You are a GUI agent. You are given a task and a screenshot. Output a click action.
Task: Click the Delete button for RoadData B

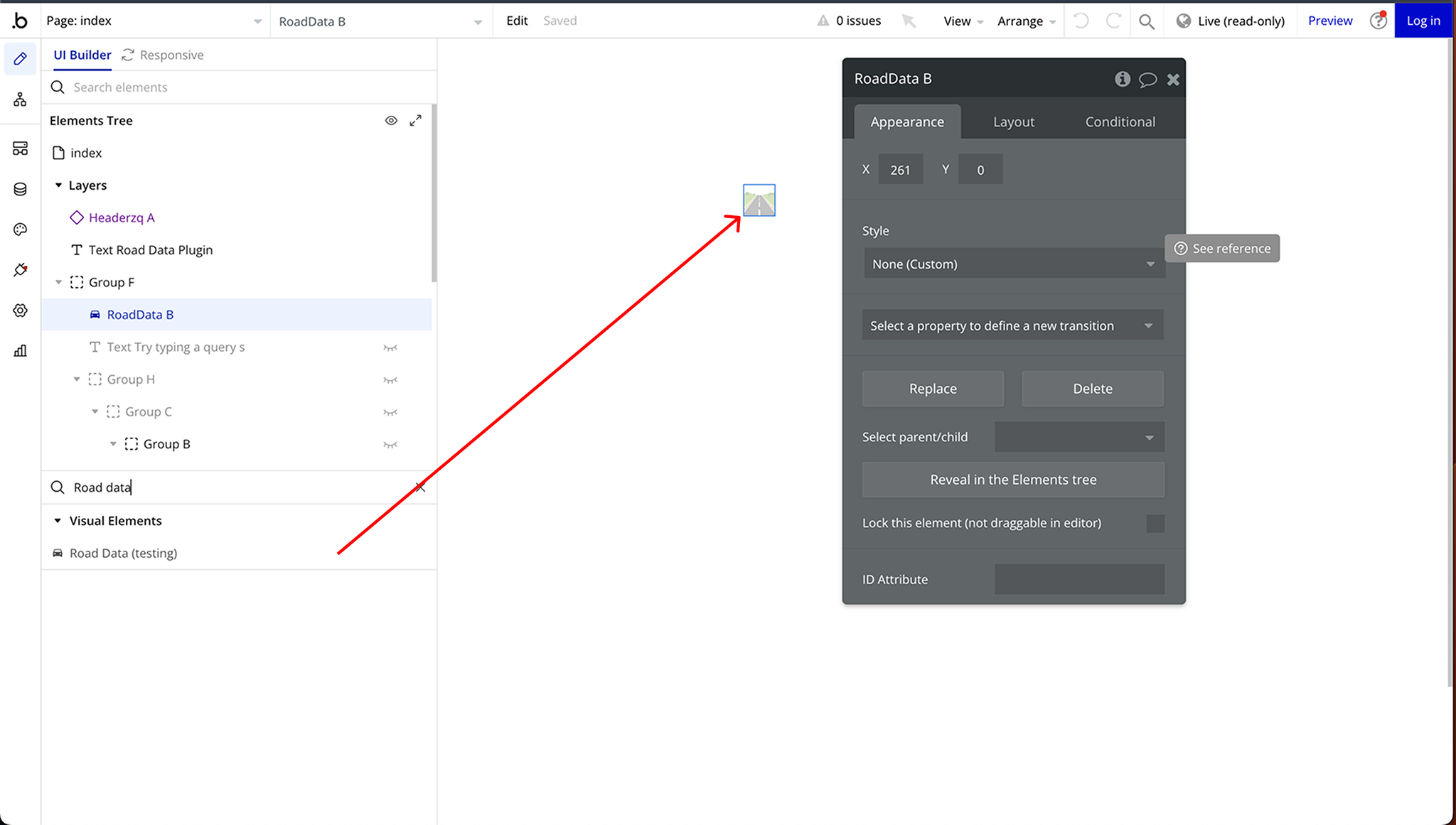click(x=1092, y=388)
